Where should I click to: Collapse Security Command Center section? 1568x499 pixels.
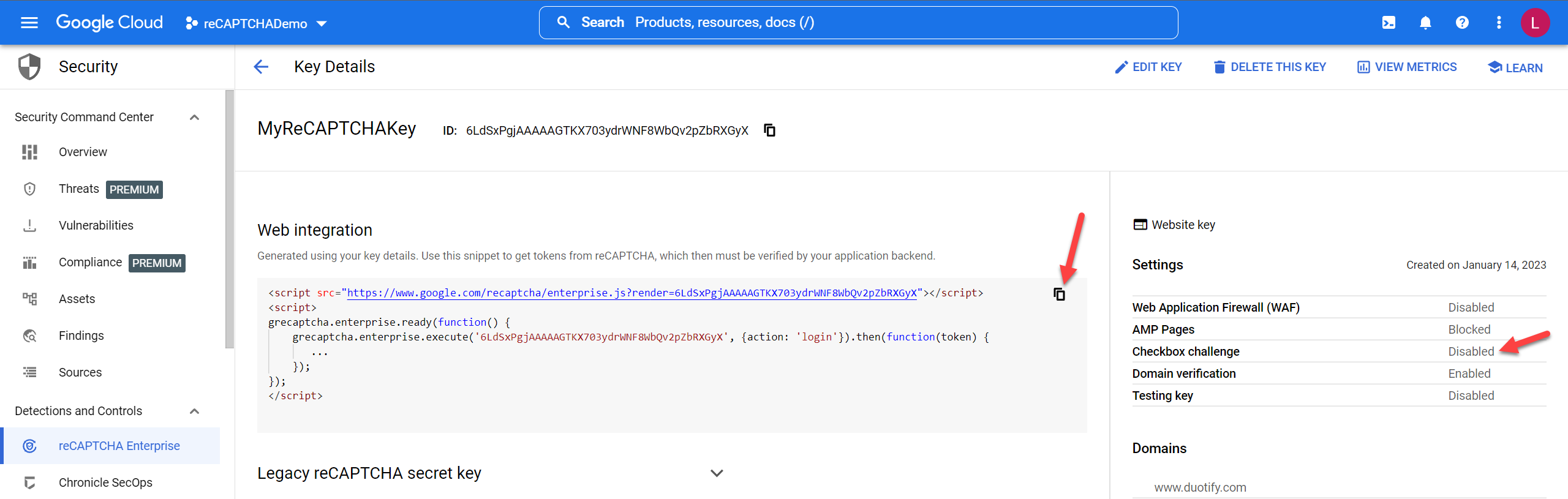coord(195,117)
